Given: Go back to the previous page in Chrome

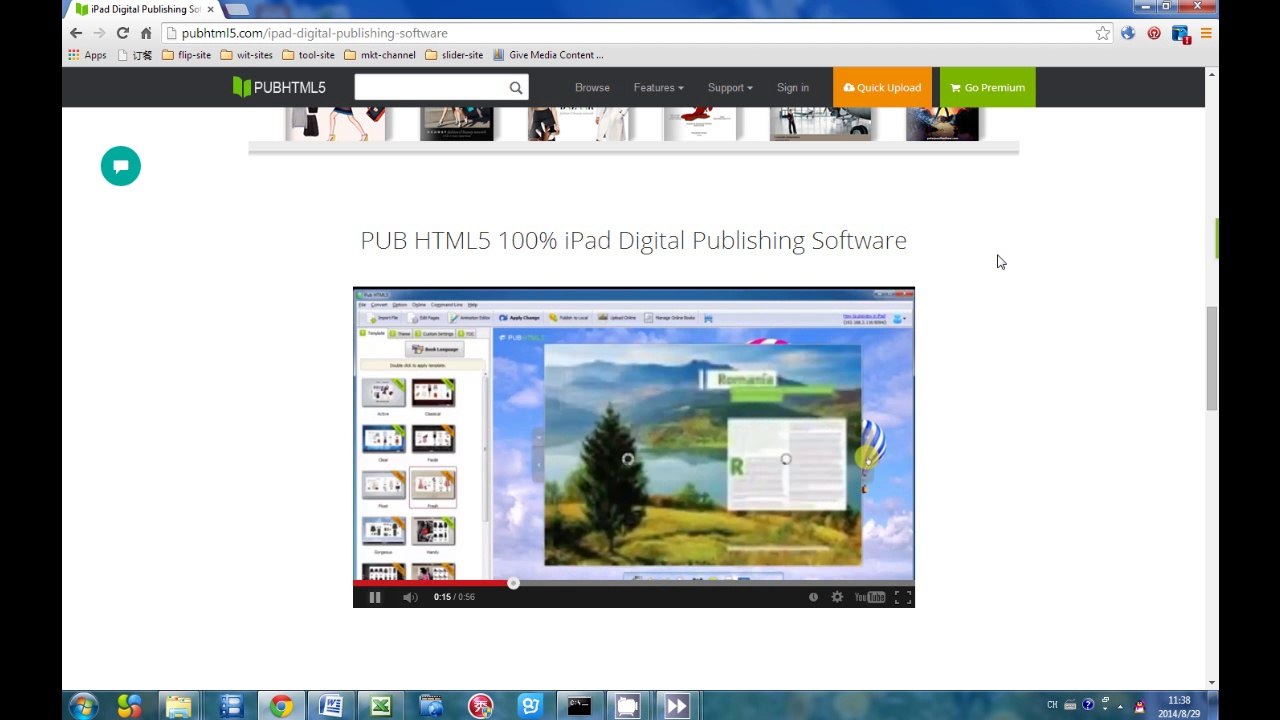Looking at the screenshot, I should (x=76, y=33).
